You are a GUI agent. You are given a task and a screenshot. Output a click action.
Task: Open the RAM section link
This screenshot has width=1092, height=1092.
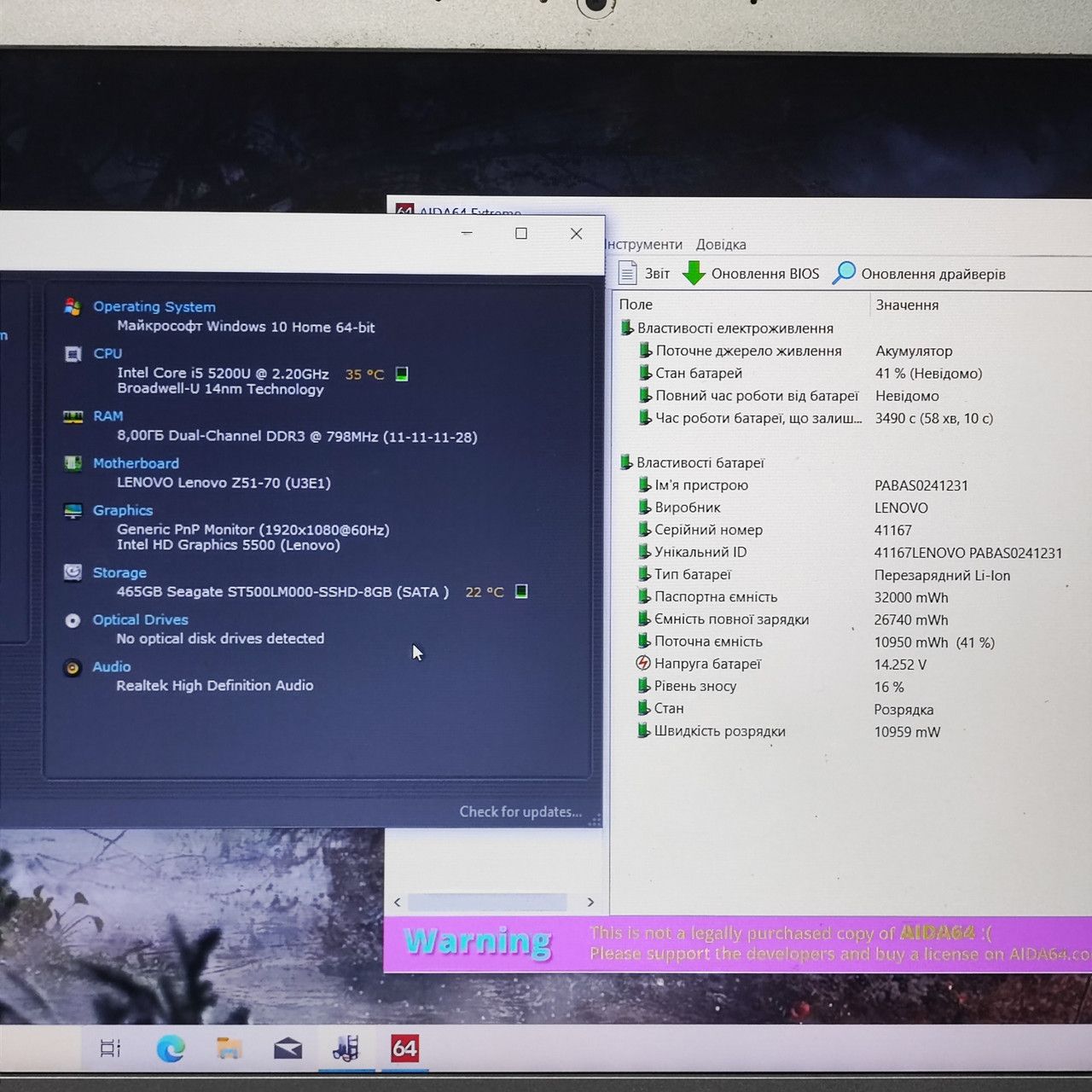point(108,415)
